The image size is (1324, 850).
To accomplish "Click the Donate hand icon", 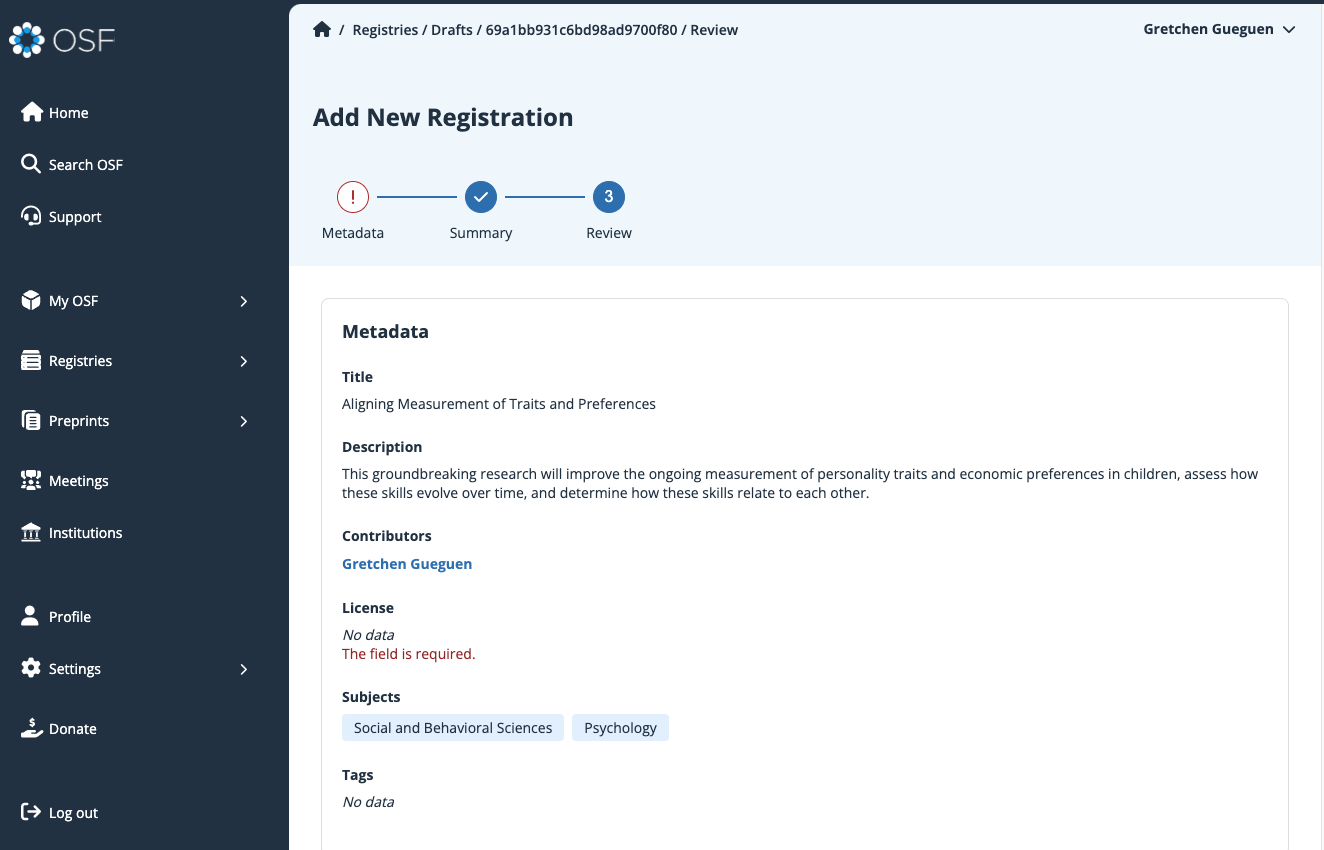I will pyautogui.click(x=32, y=728).
